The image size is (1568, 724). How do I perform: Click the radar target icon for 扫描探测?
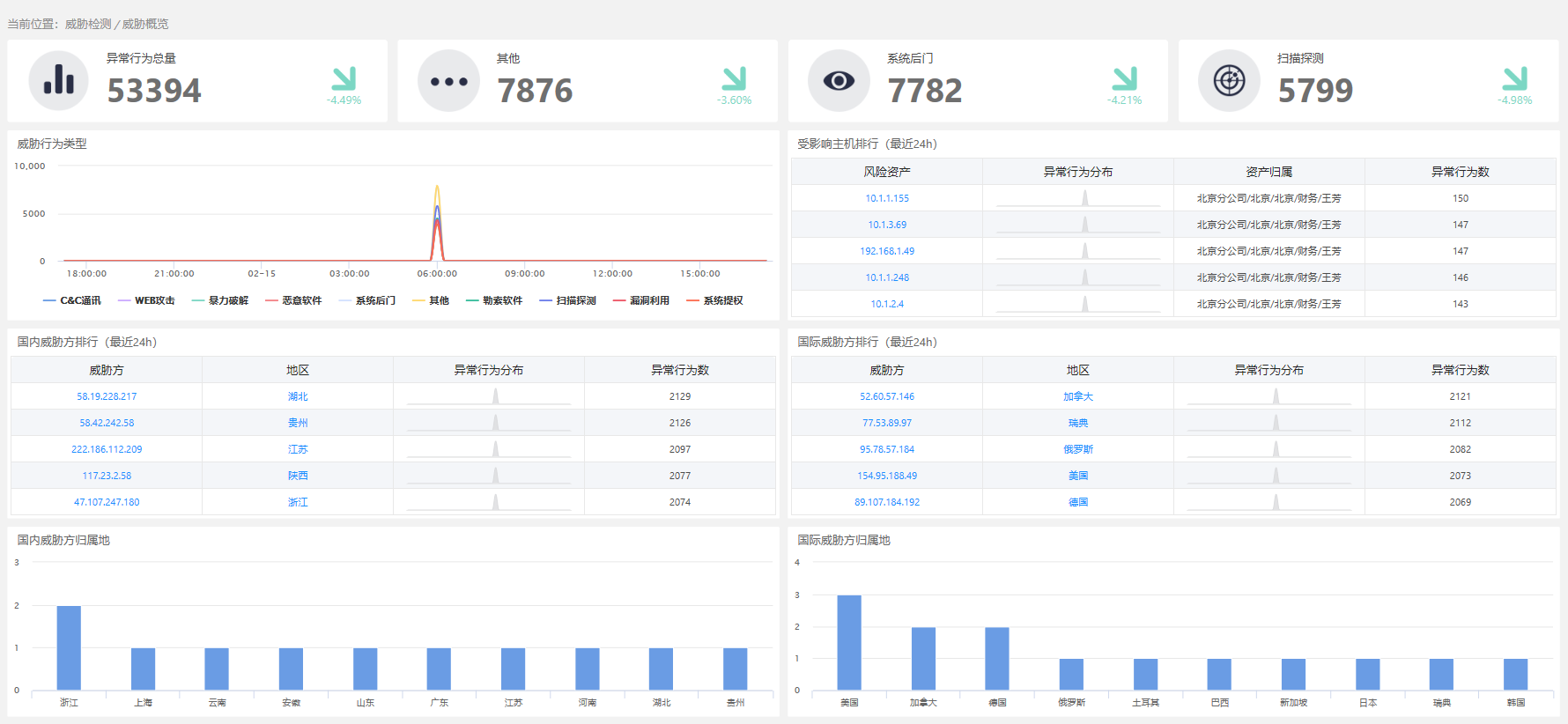click(1229, 81)
